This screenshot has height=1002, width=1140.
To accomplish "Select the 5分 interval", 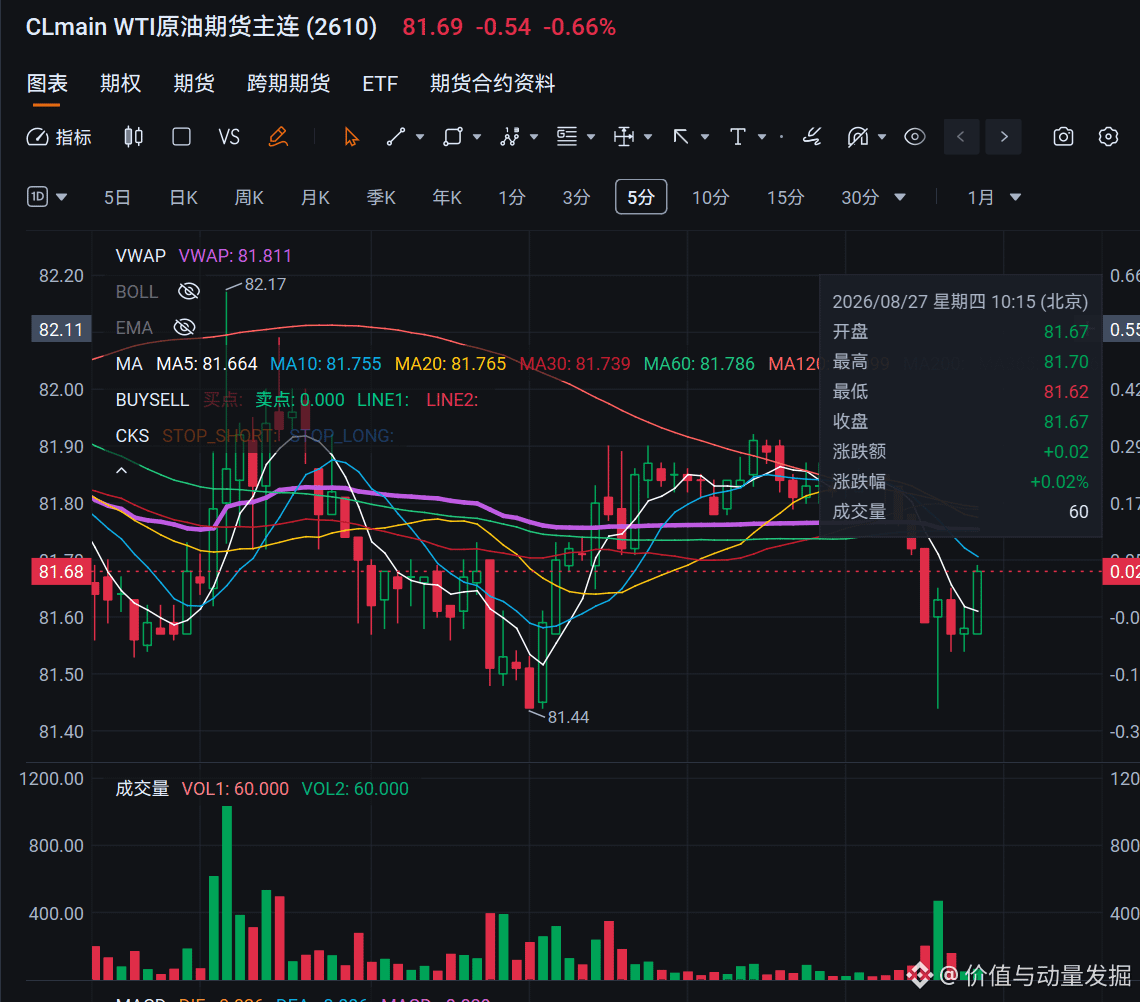I will [x=641, y=197].
